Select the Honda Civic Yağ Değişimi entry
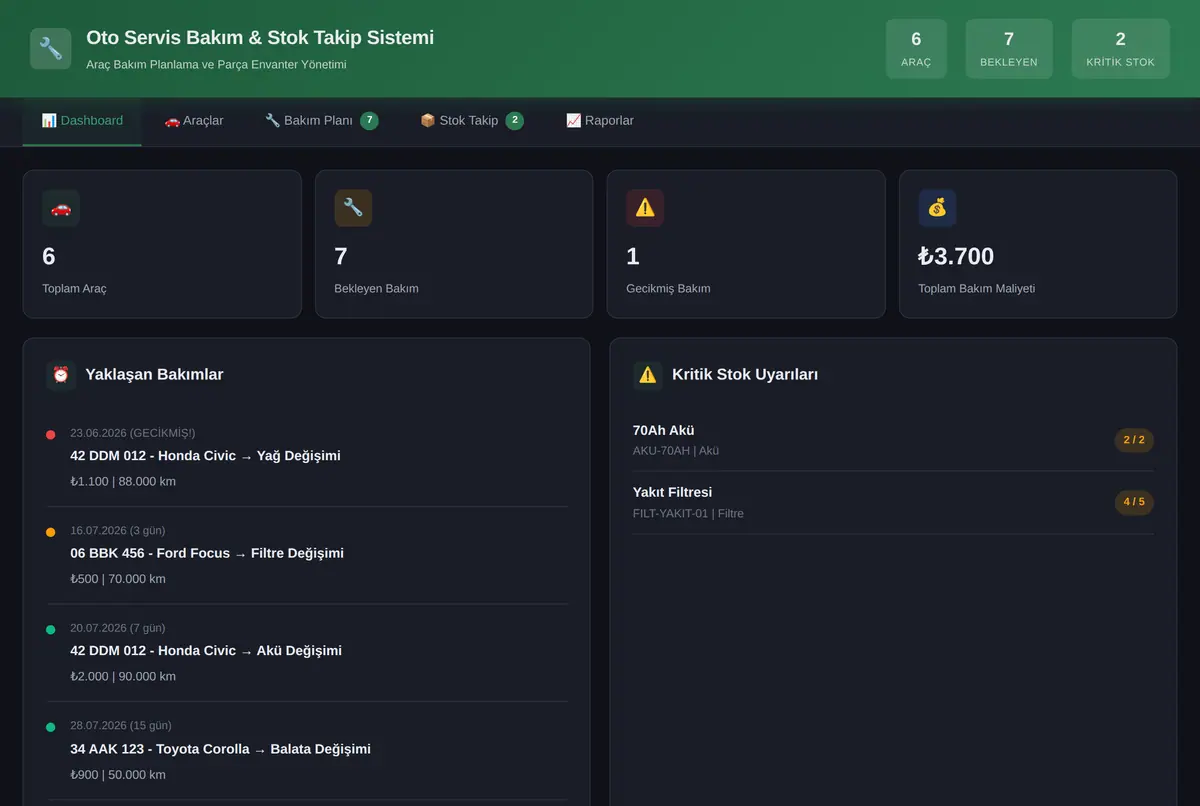1200x806 pixels. click(x=308, y=458)
